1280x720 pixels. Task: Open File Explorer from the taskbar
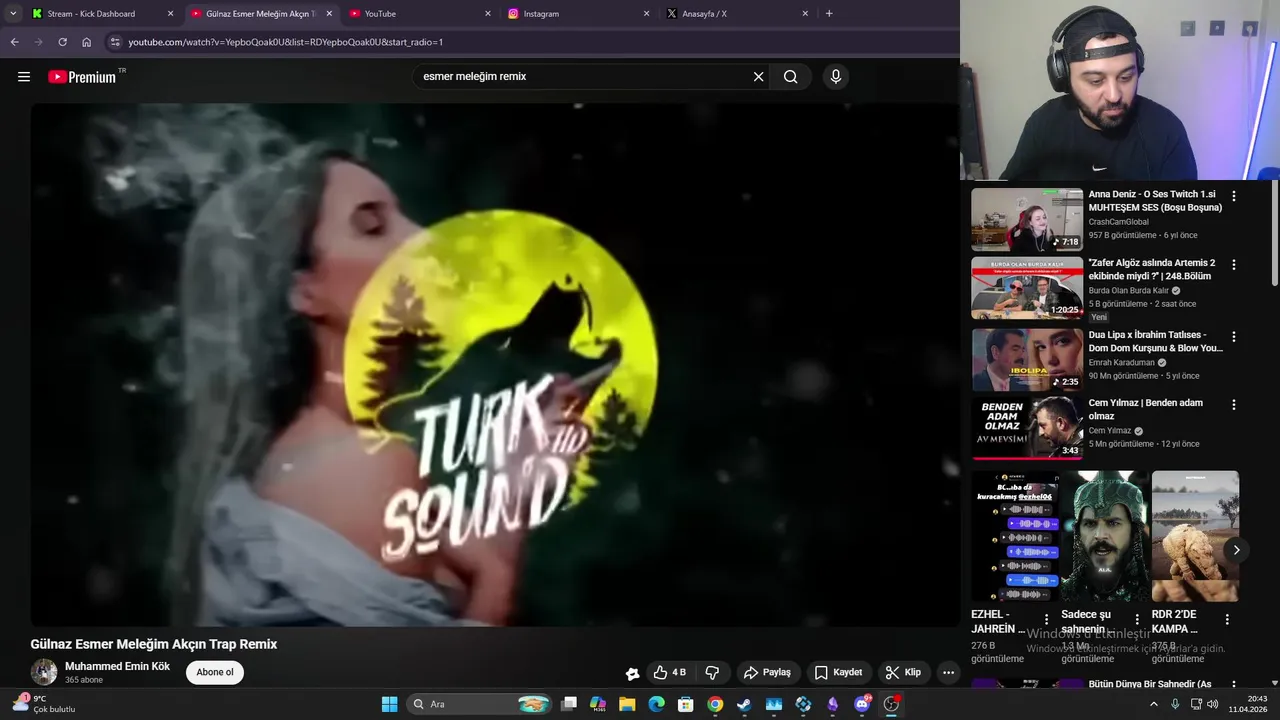(627, 704)
